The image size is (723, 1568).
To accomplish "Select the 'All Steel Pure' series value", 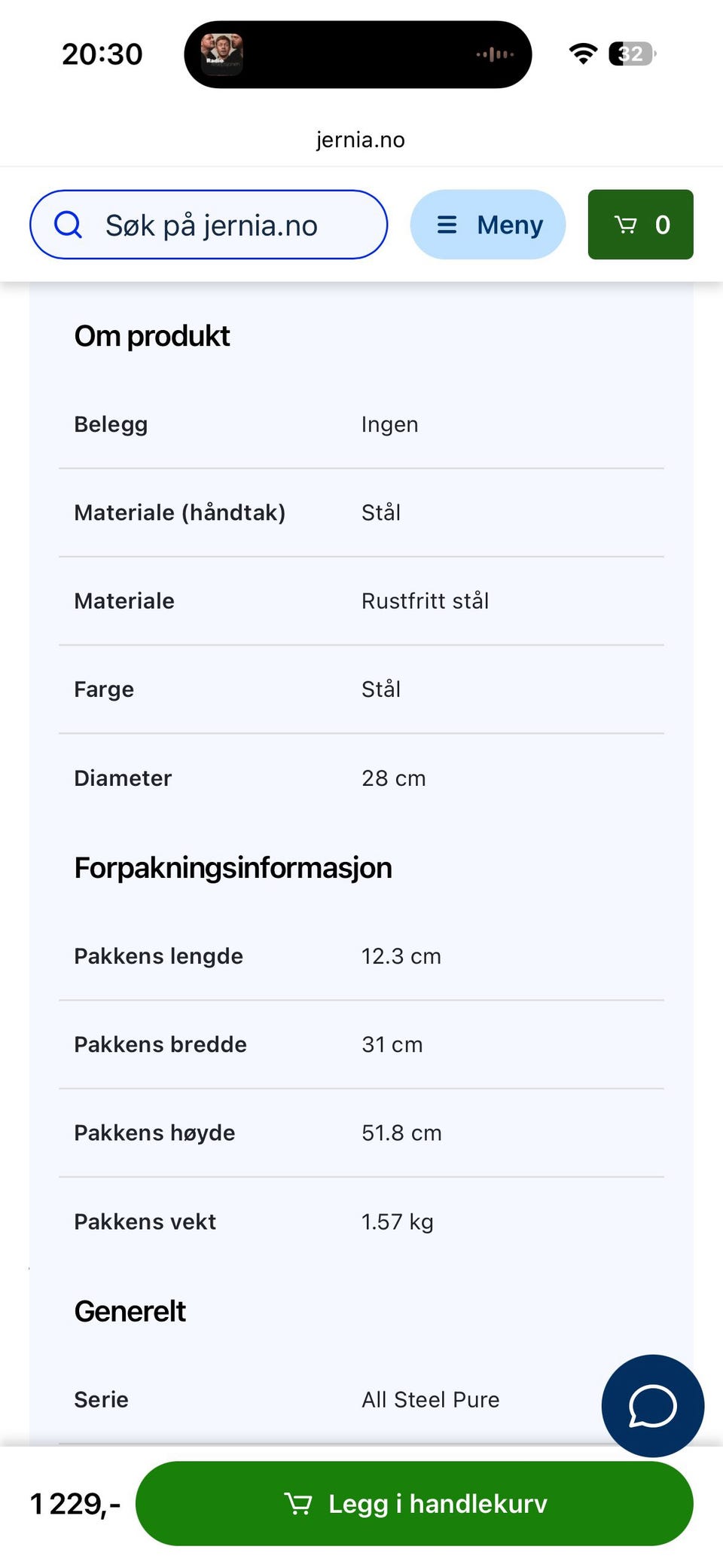I will tap(430, 1399).
